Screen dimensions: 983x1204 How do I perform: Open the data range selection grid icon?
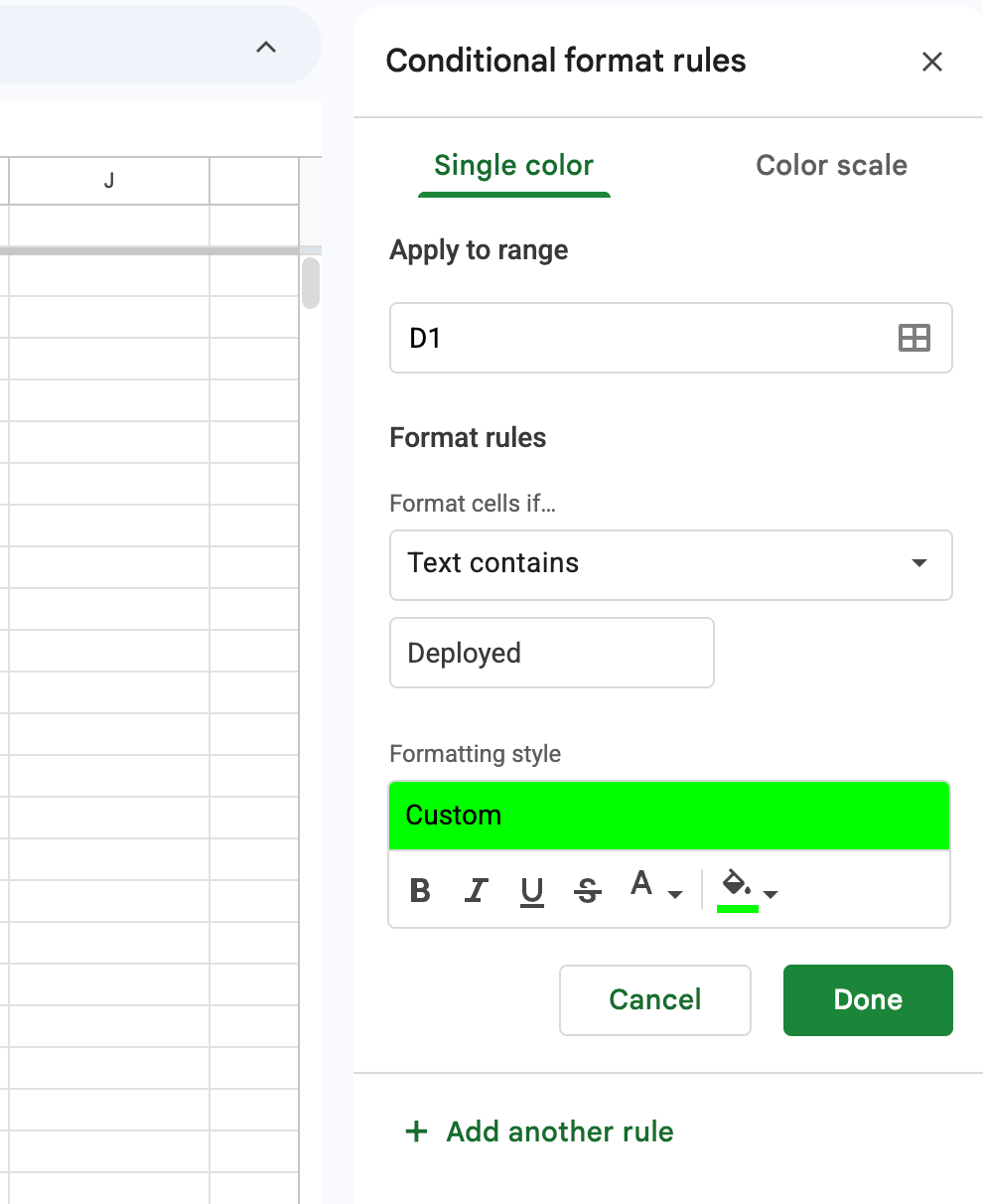pos(913,338)
